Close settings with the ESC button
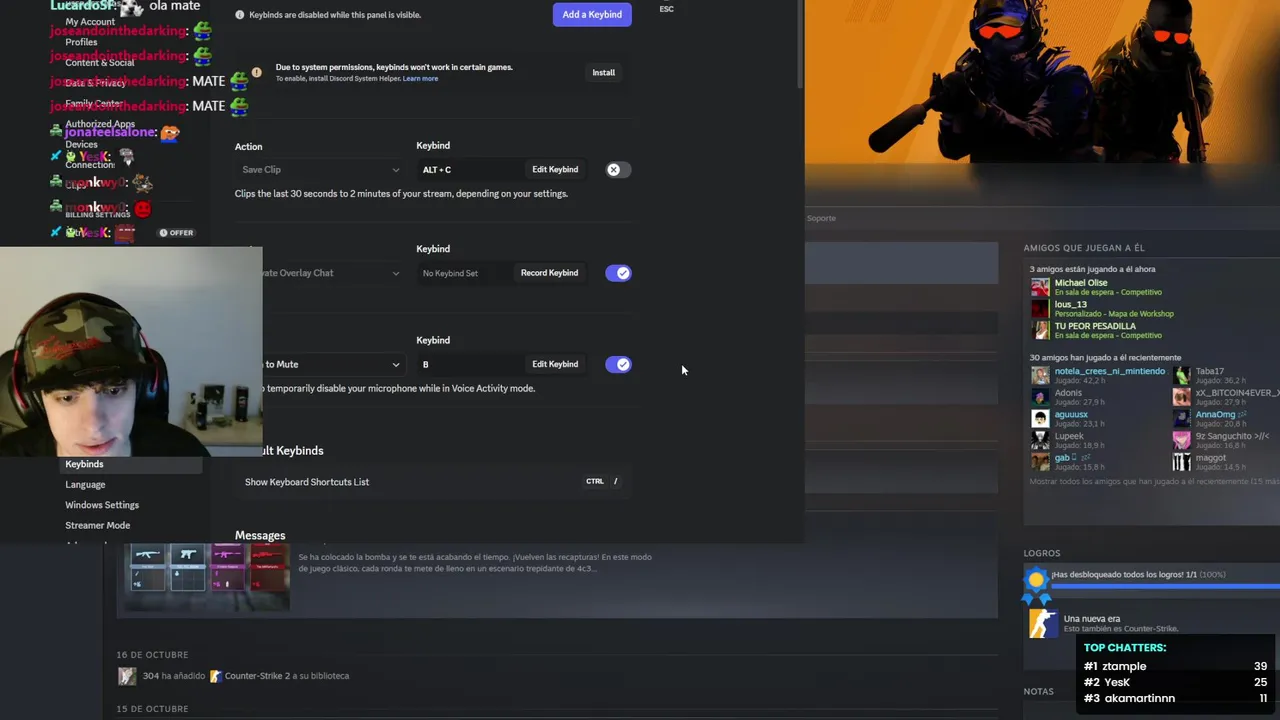The image size is (1280, 720). (x=666, y=9)
